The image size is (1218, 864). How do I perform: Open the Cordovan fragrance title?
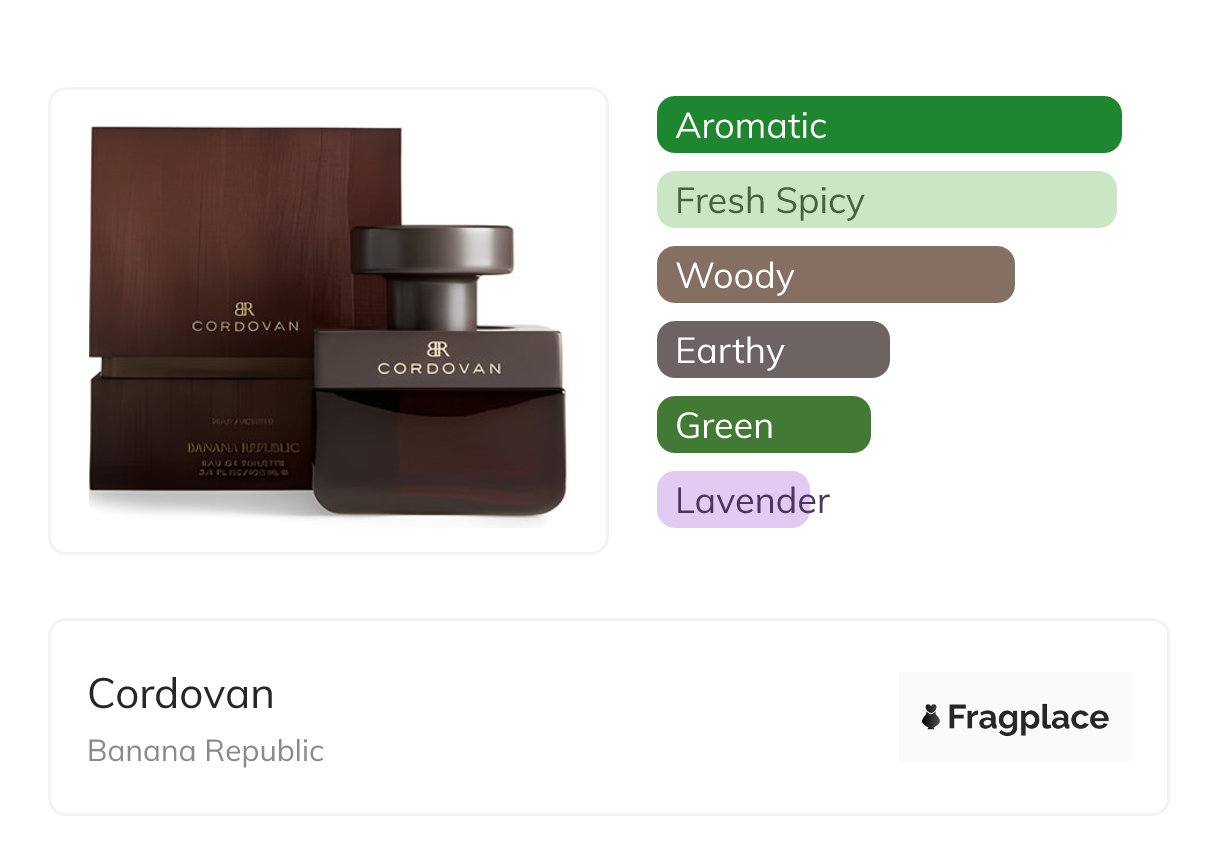coord(181,693)
